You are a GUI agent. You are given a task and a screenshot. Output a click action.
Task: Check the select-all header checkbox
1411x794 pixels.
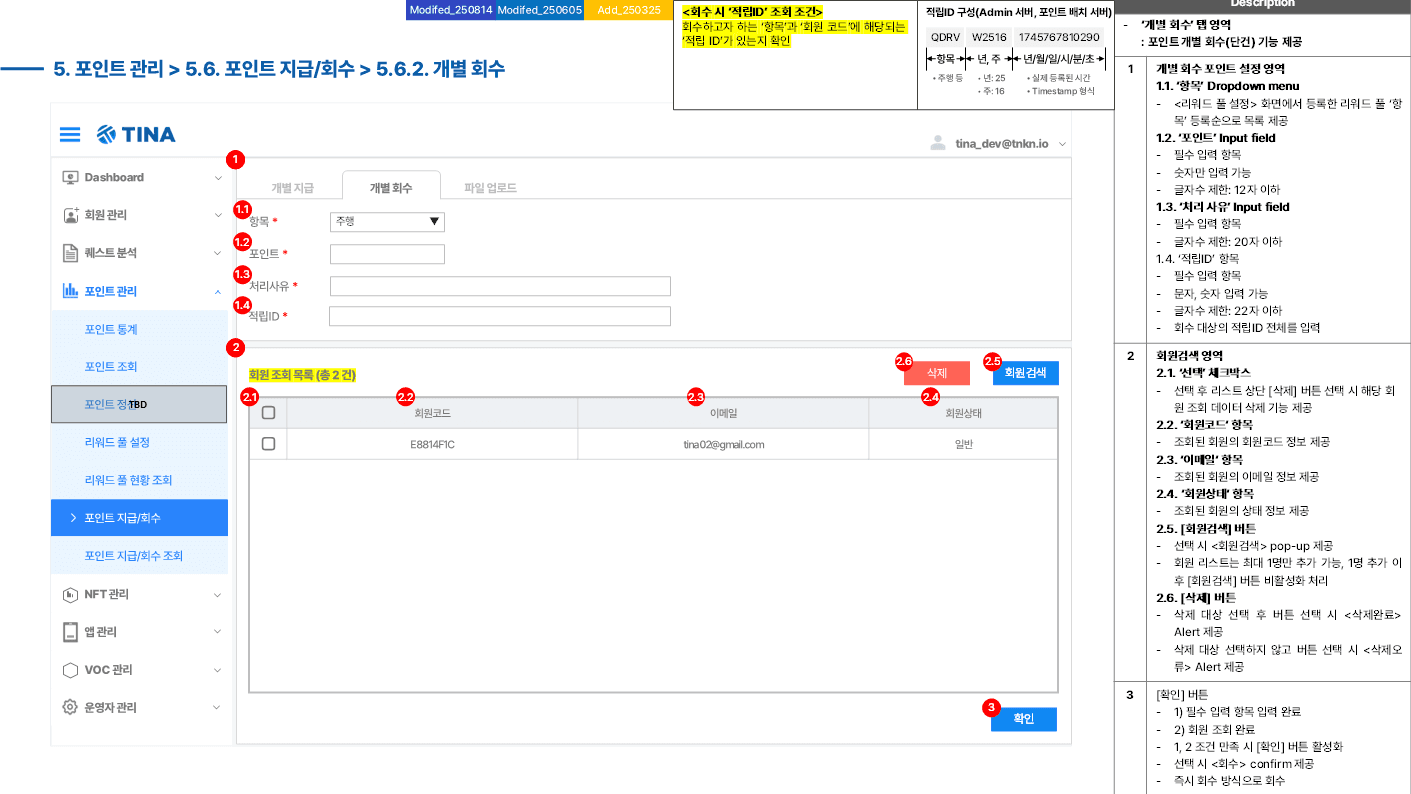tap(268, 412)
